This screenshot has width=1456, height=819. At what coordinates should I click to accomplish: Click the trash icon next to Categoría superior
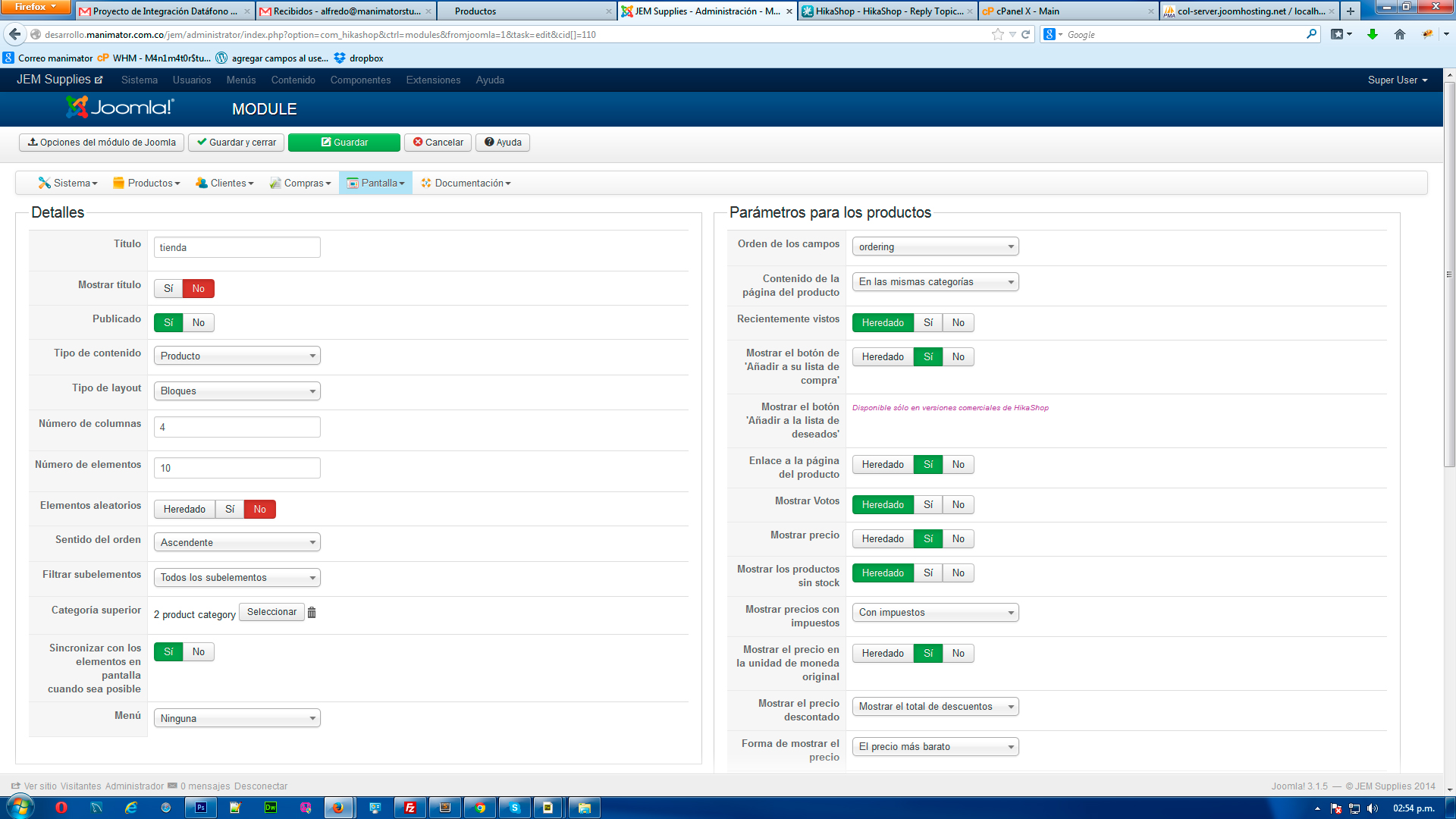click(312, 613)
